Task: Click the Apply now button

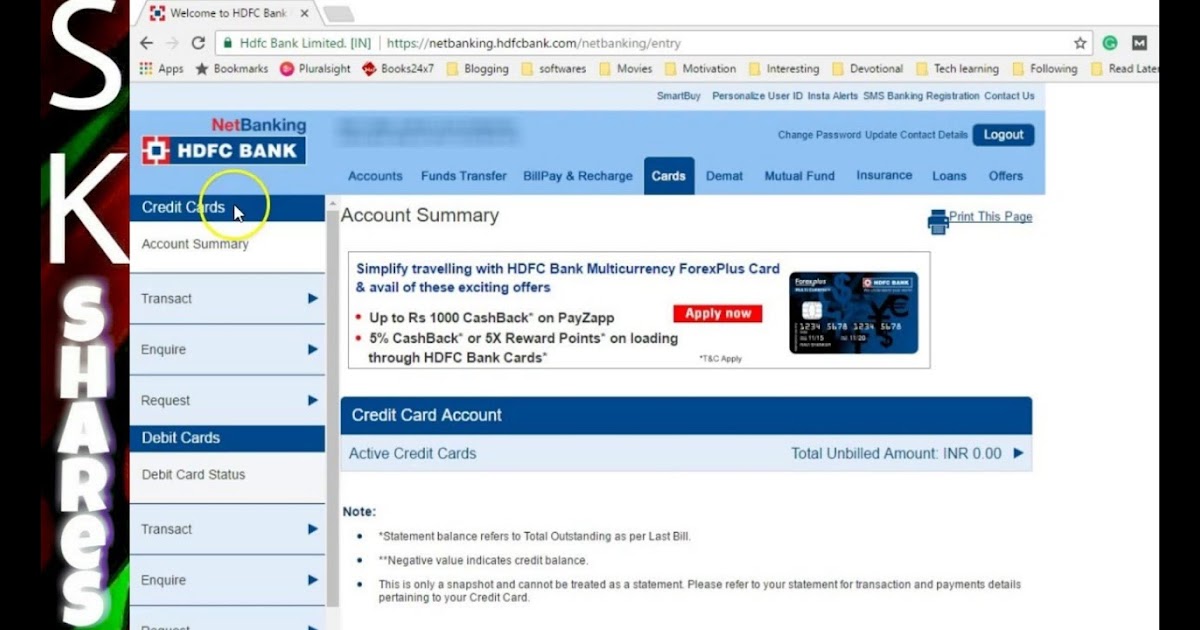Action: pos(718,313)
